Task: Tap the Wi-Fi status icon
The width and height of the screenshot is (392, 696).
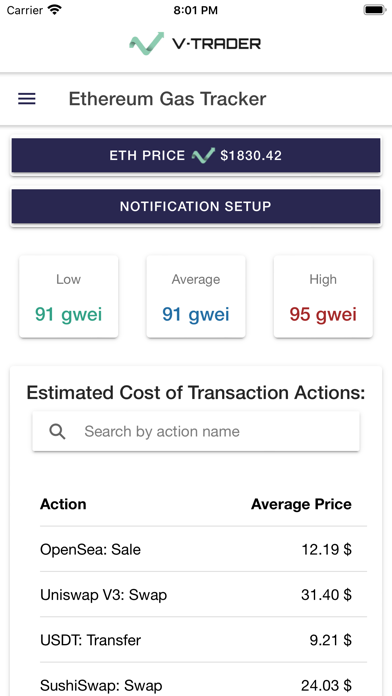Action: click(x=55, y=10)
